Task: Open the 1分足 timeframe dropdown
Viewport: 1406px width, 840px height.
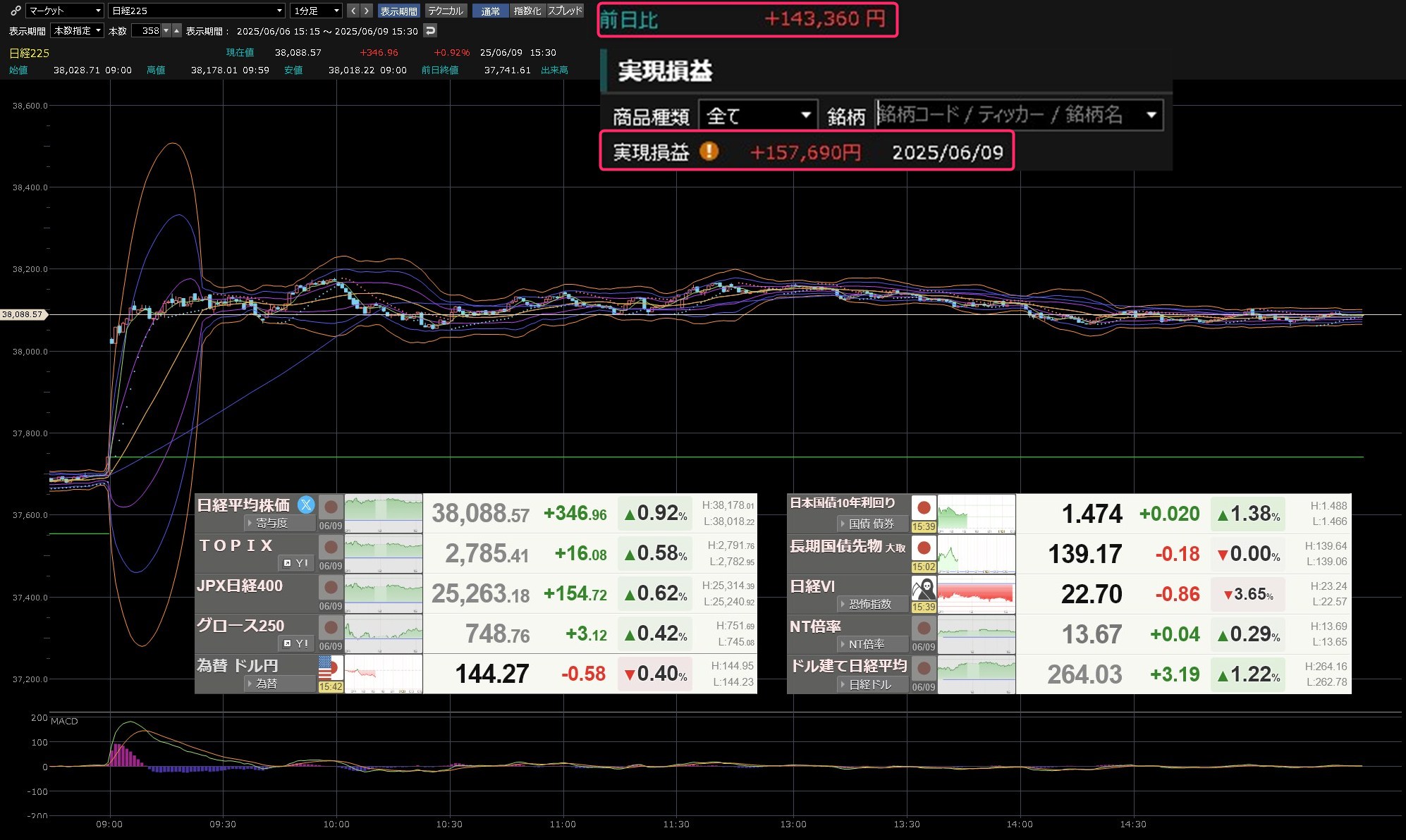Action: 317,11
